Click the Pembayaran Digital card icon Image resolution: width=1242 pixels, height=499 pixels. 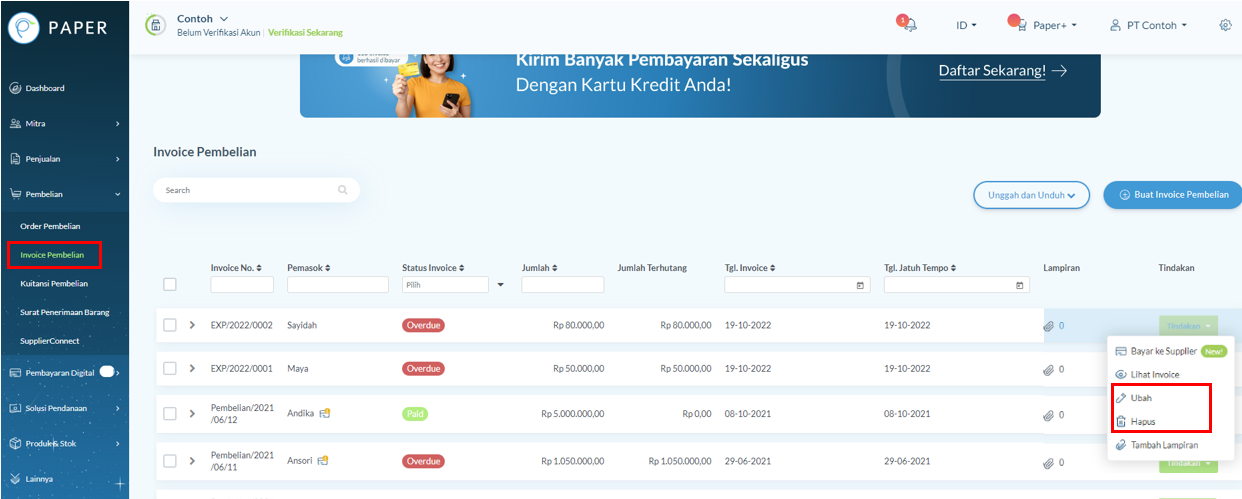tap(15, 372)
